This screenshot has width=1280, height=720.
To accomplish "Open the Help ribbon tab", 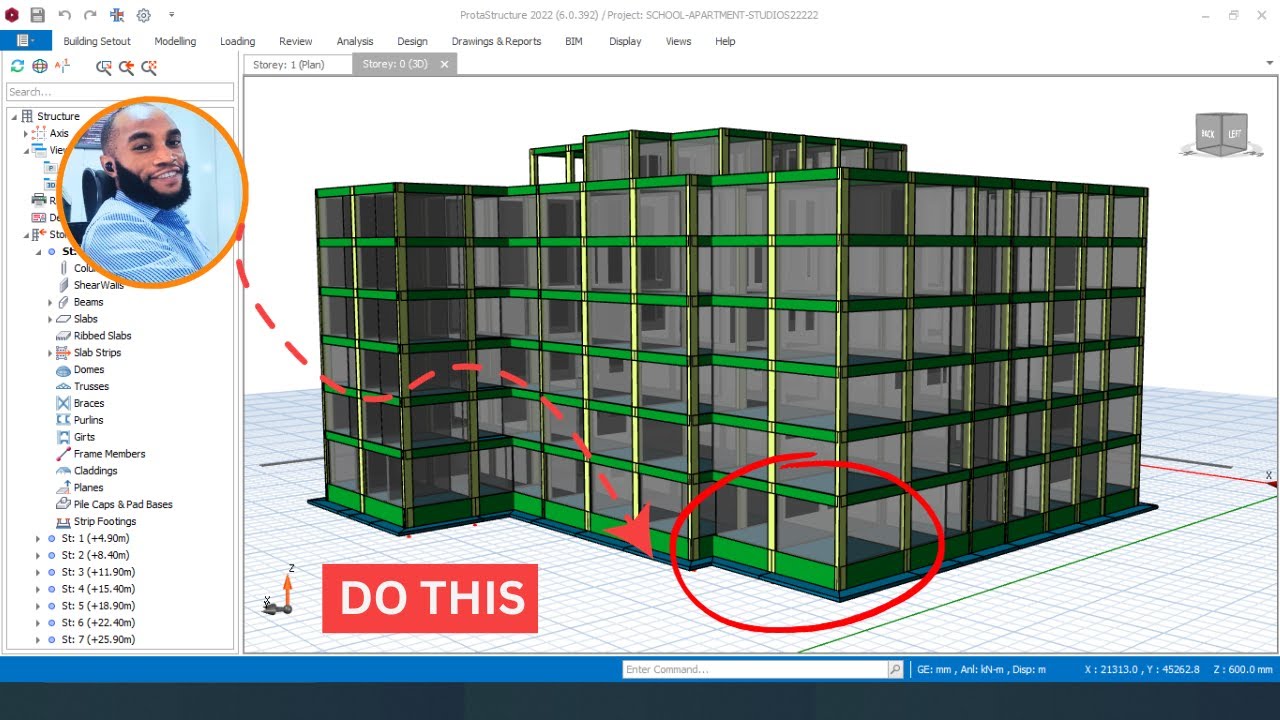I will point(725,41).
